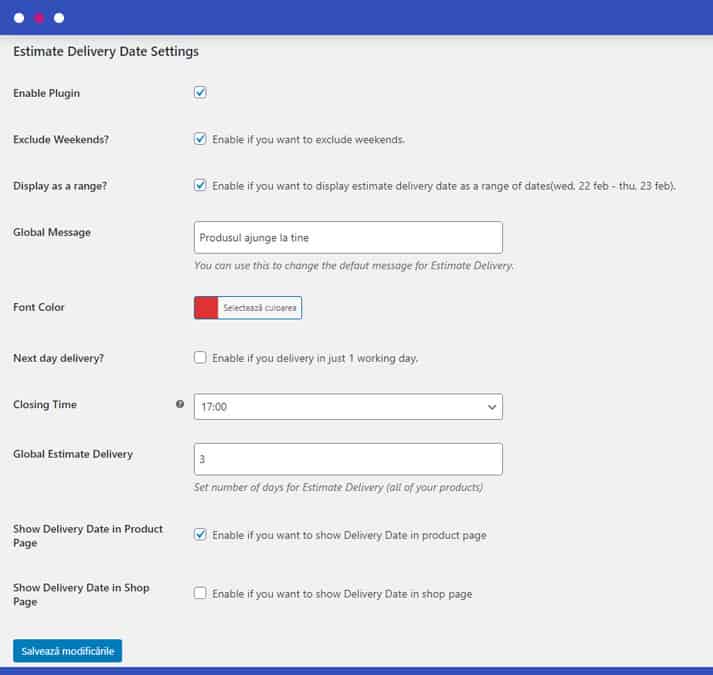The image size is (713, 675).
Task: Enable Show Delivery Date in Shop Page checkbox
Action: click(200, 593)
